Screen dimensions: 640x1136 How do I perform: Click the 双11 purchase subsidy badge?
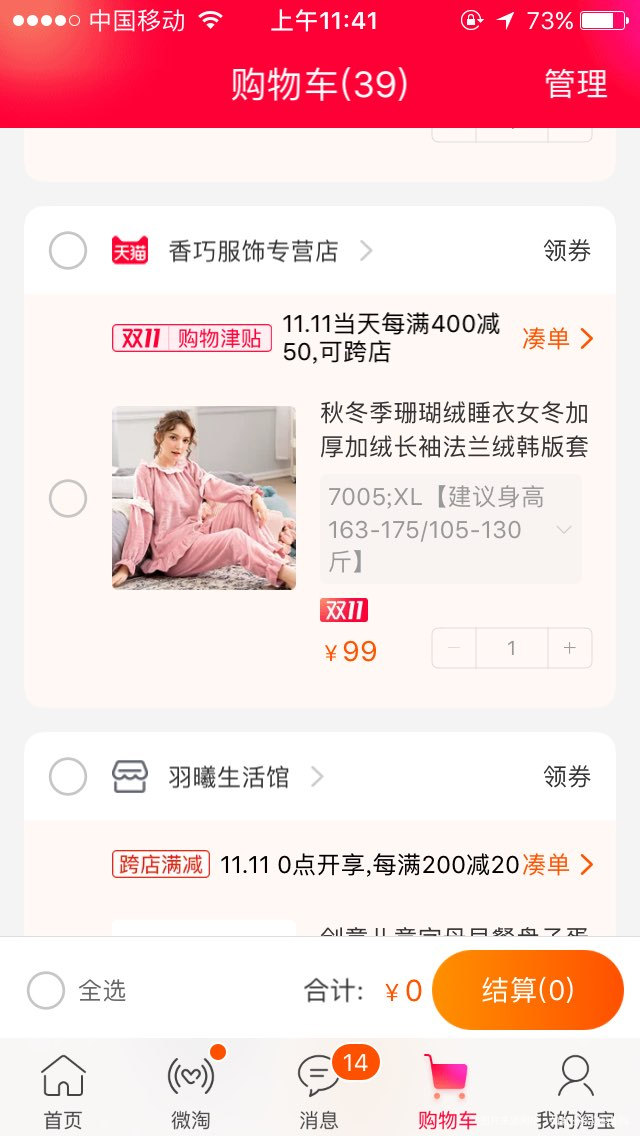click(191, 338)
